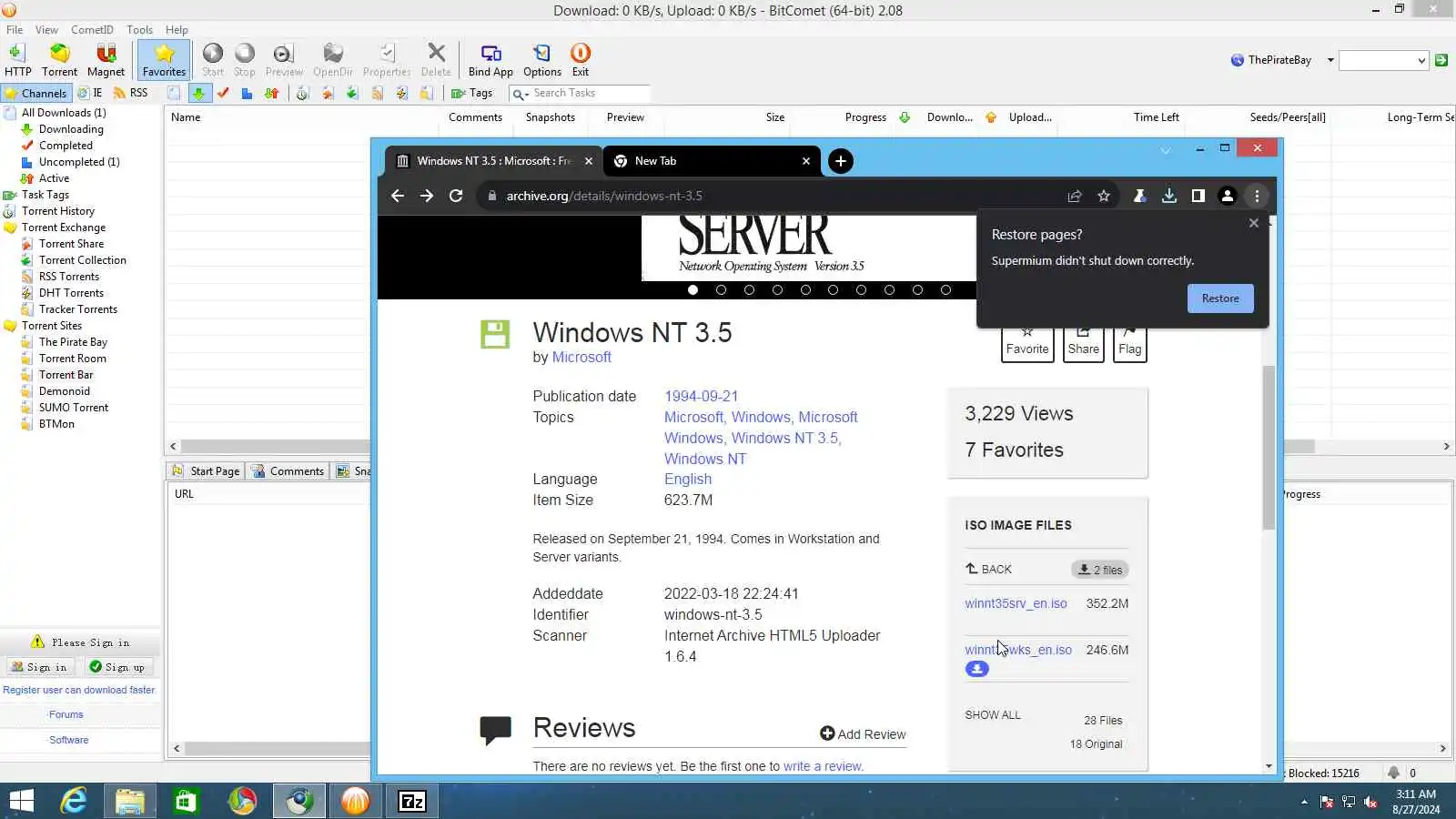Screen dimensions: 1456x819
Task: Open the browser profile avatar icon
Action: coord(1228,196)
